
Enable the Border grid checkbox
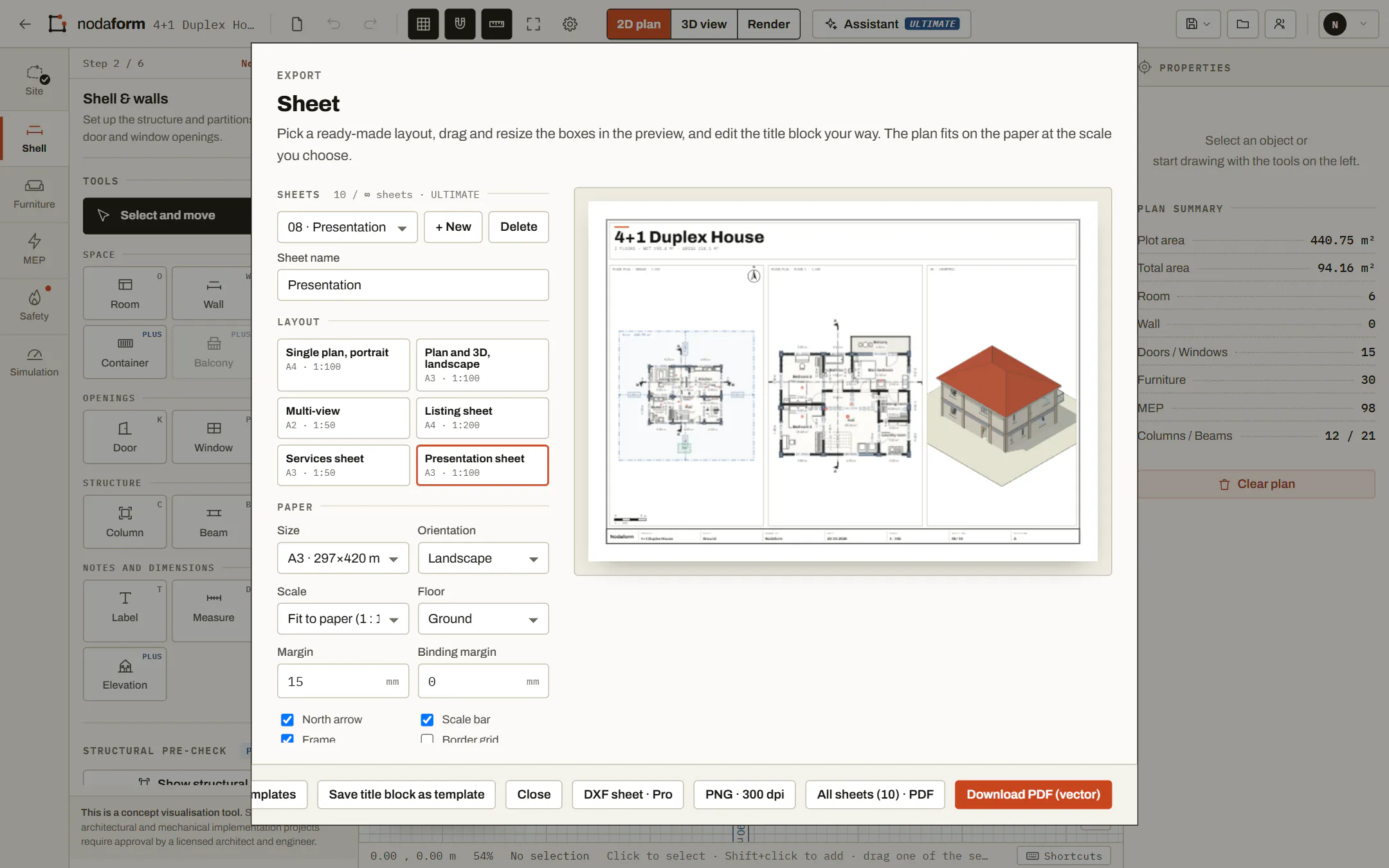(x=427, y=739)
